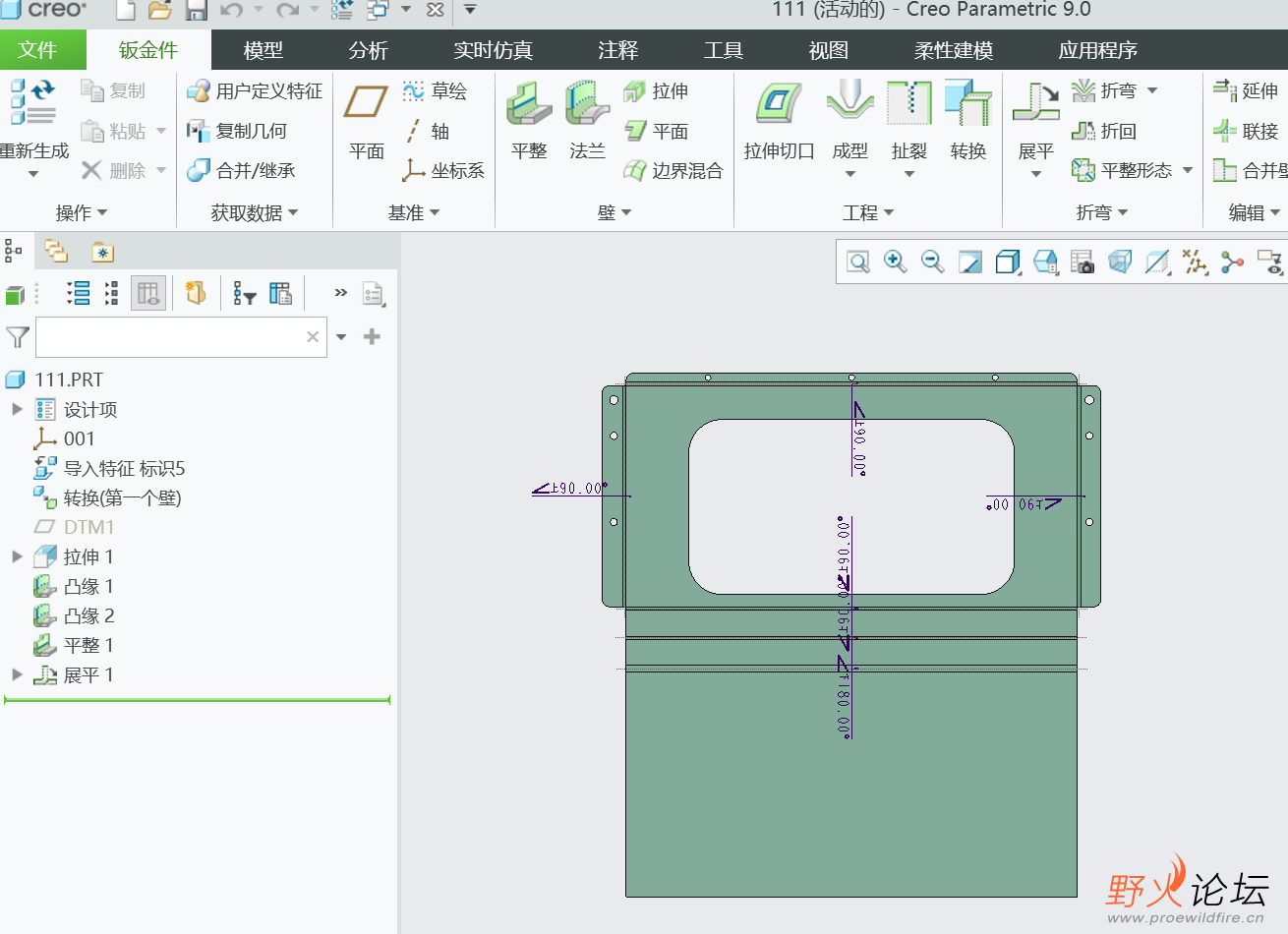Screen dimensions: 1288x934
Task: Expand the 展平 1 tree node
Action: click(x=17, y=674)
